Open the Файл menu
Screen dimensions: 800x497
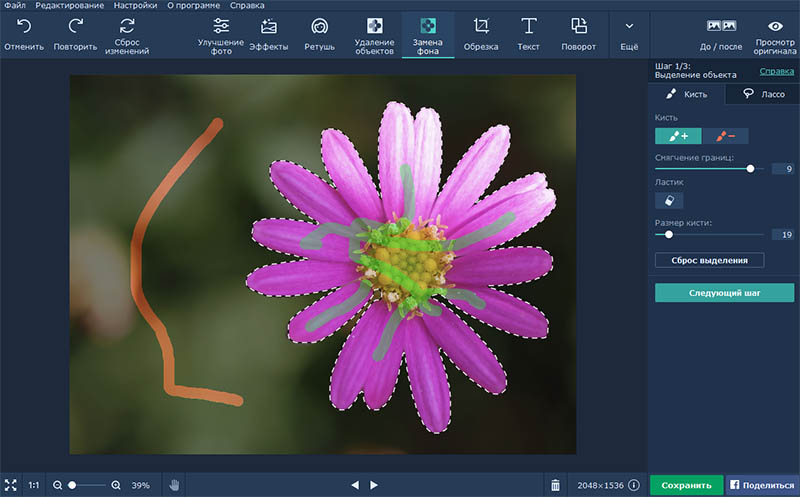14,5
